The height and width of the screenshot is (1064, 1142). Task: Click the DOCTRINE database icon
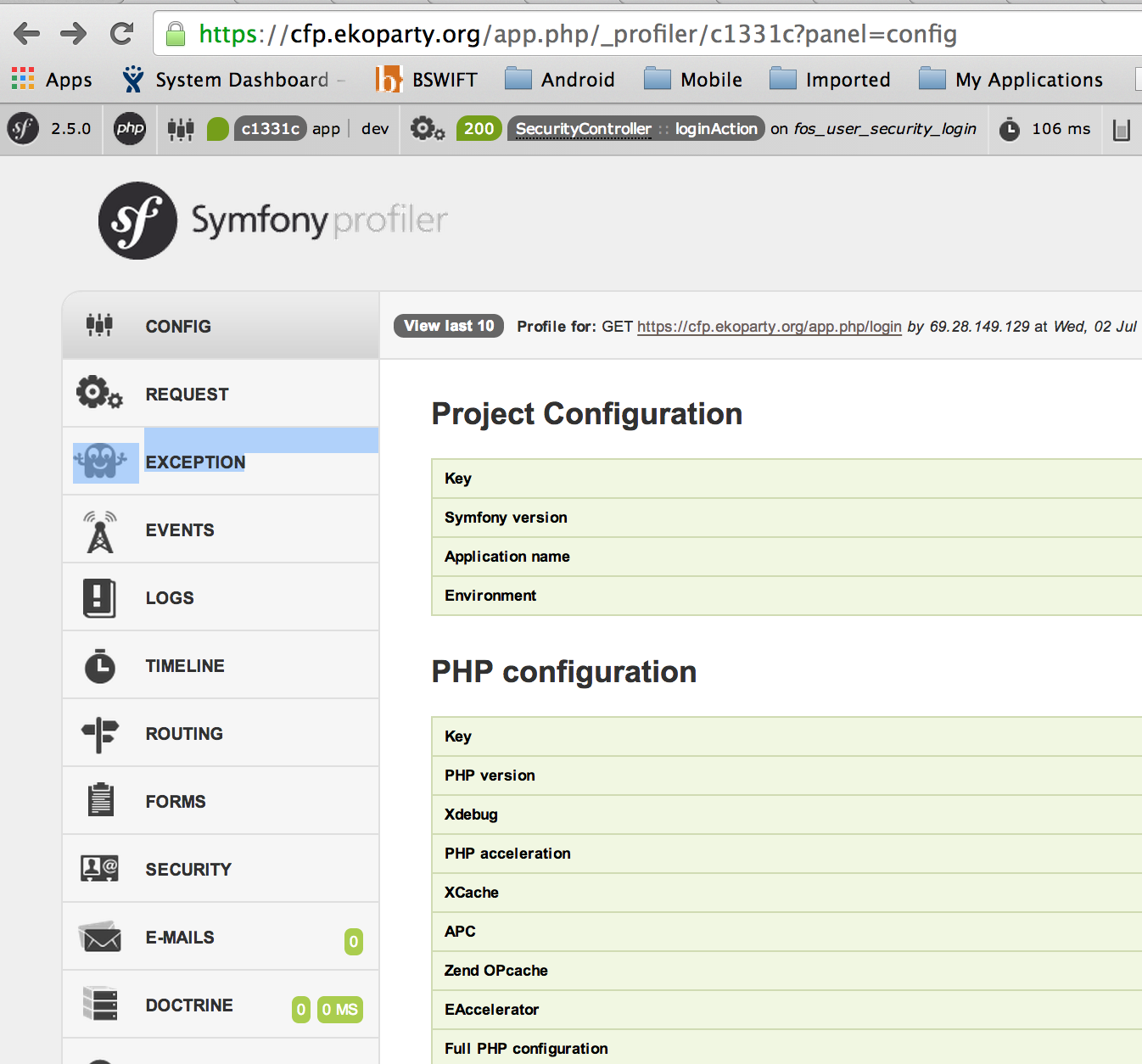[x=100, y=1004]
